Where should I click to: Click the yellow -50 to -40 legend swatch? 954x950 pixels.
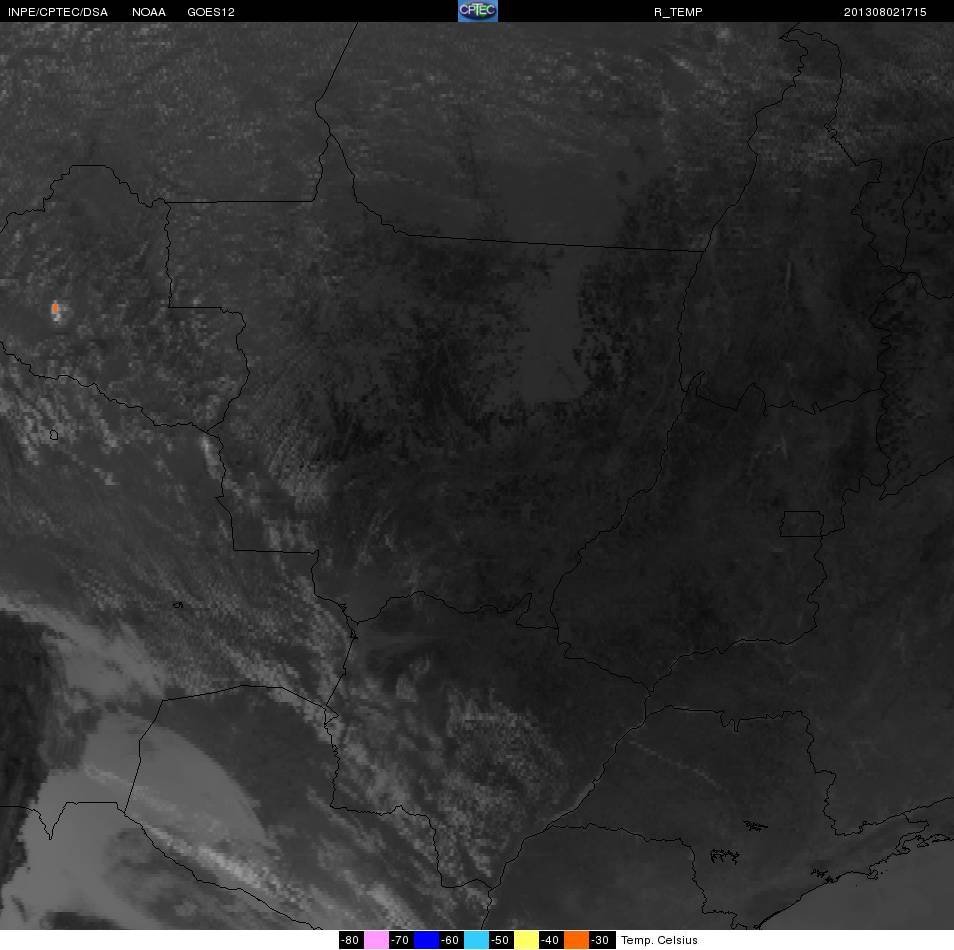tap(526, 940)
